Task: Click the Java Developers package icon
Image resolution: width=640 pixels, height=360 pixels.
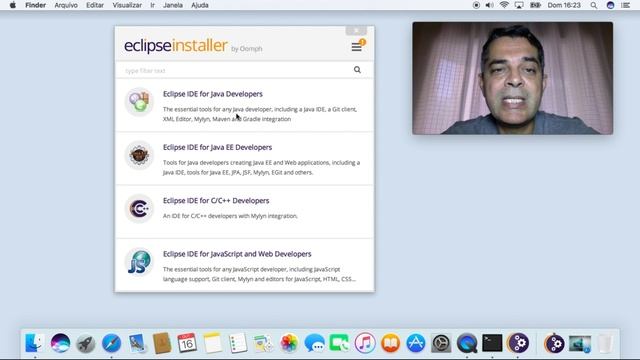Action: coord(139,102)
